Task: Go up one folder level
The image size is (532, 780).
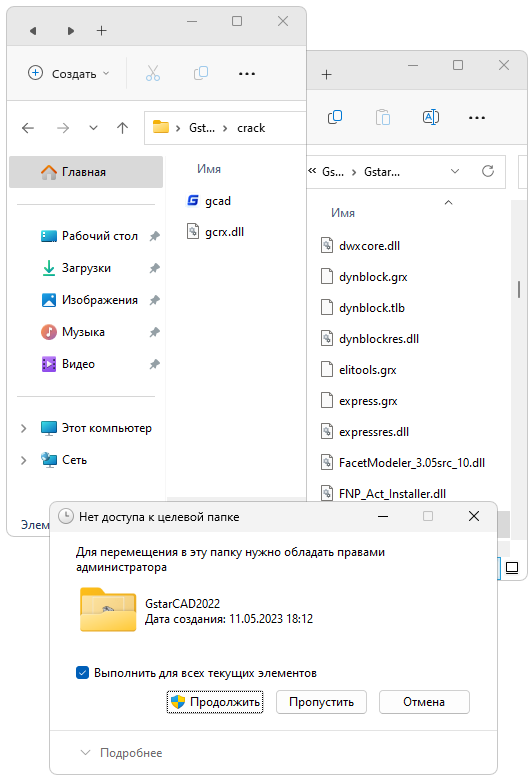Action: click(x=122, y=128)
